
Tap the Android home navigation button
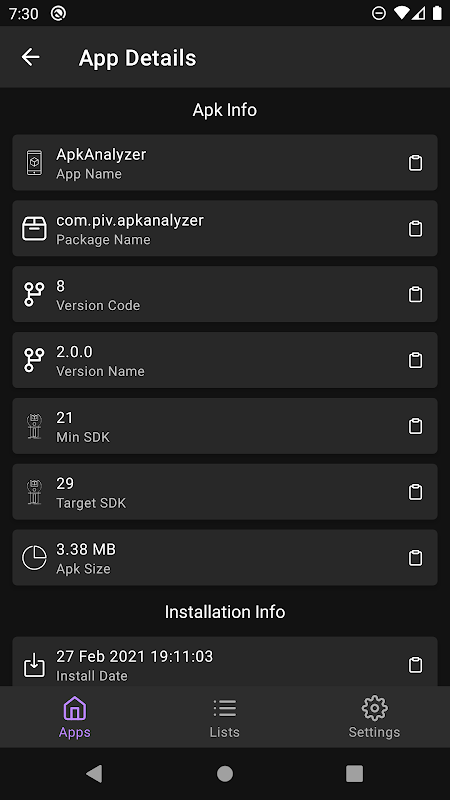225,774
